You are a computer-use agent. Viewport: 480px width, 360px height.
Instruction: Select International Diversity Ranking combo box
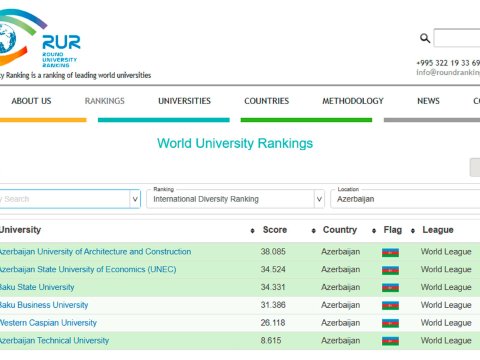(x=235, y=199)
